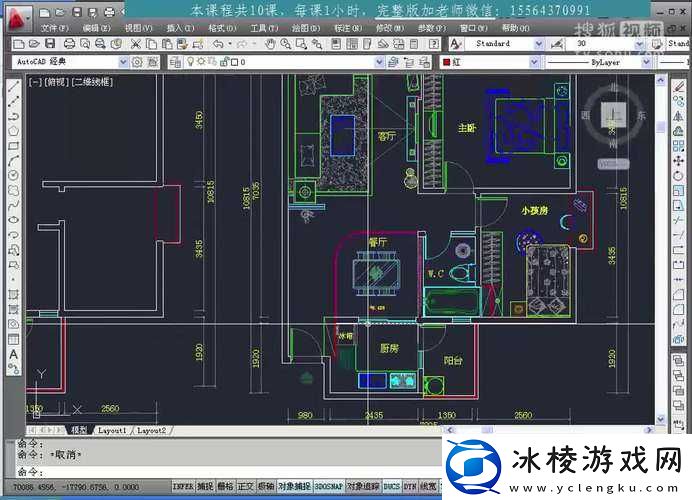The image size is (692, 500).
Task: Toggle DYN dynamic input in status bar
Action: [x=410, y=486]
